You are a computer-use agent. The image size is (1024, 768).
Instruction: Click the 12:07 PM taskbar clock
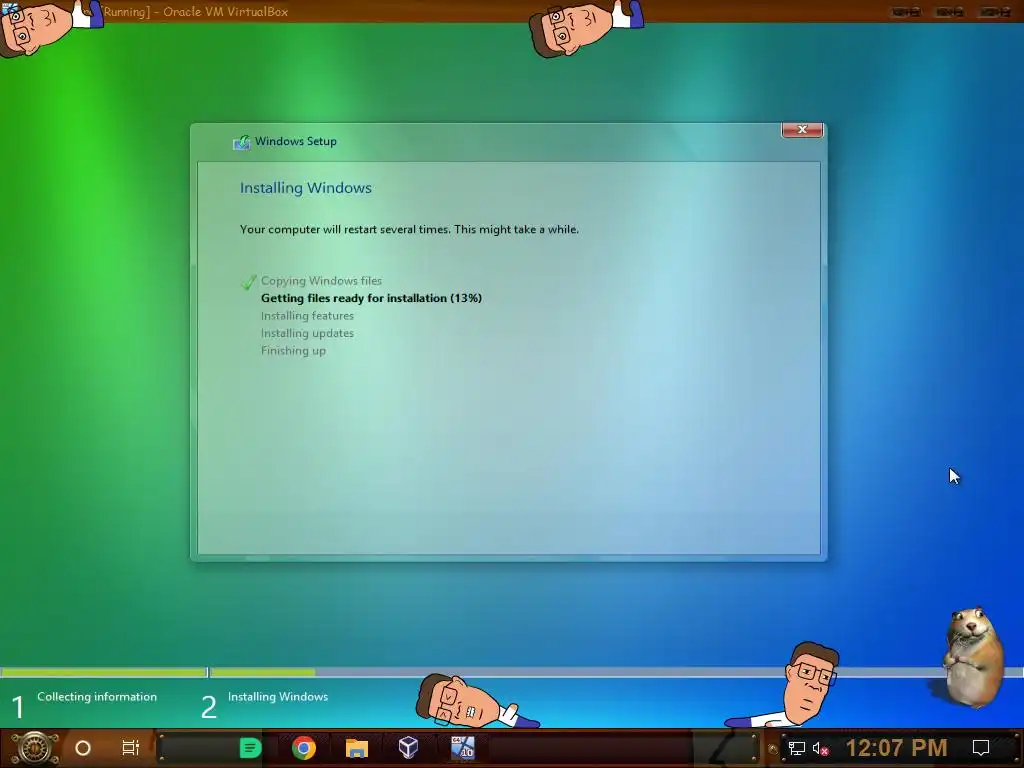click(x=896, y=748)
